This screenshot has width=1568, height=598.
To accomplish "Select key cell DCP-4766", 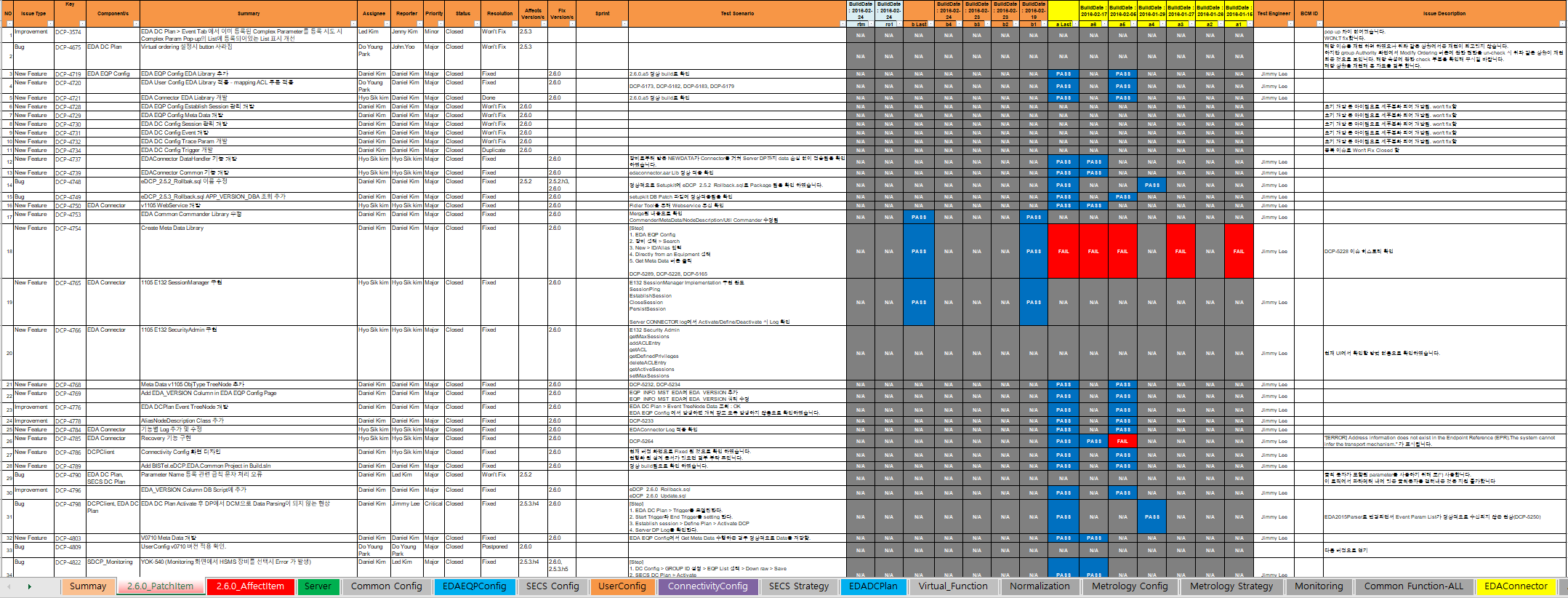I will point(70,353).
